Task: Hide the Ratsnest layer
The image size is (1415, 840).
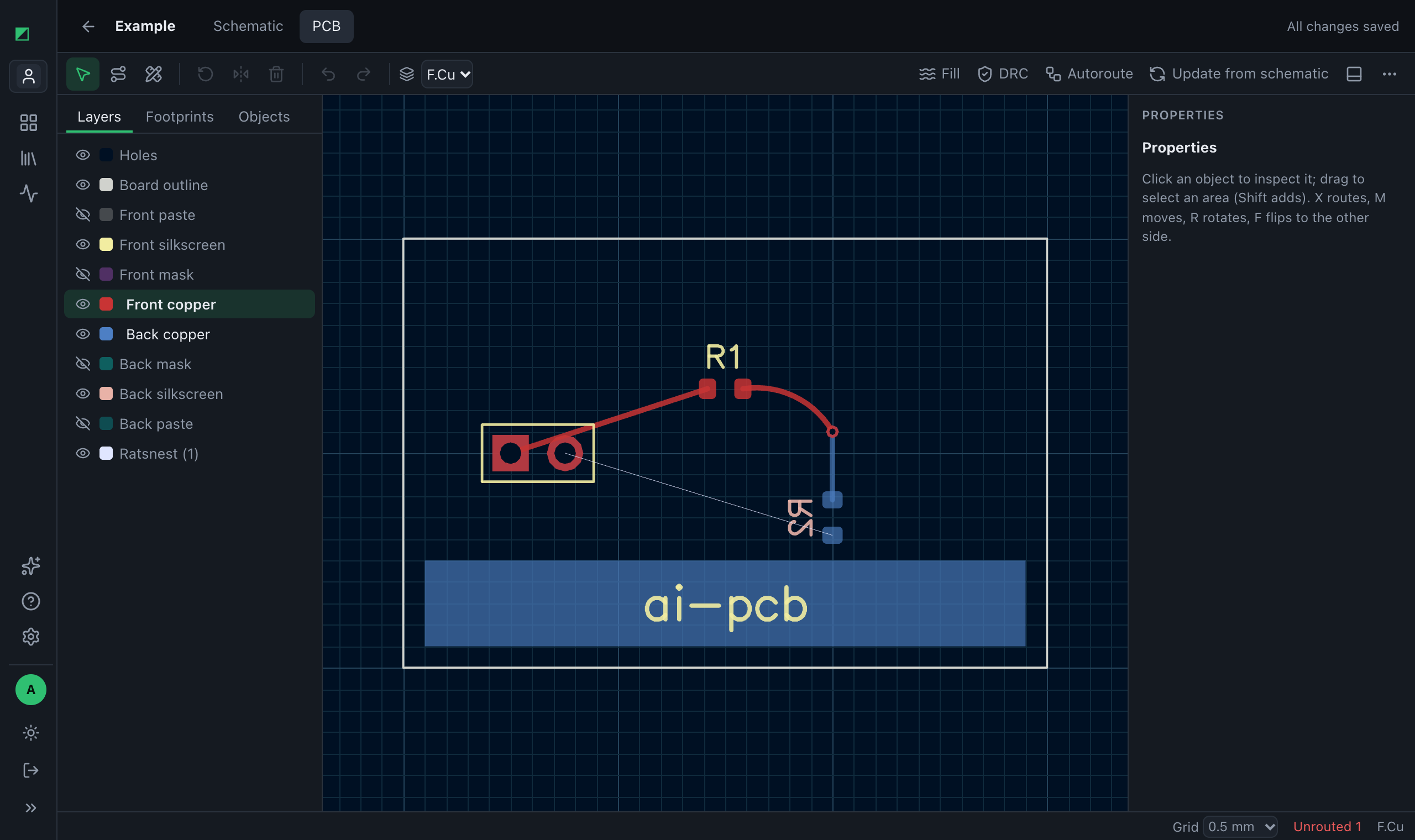Action: [x=83, y=453]
